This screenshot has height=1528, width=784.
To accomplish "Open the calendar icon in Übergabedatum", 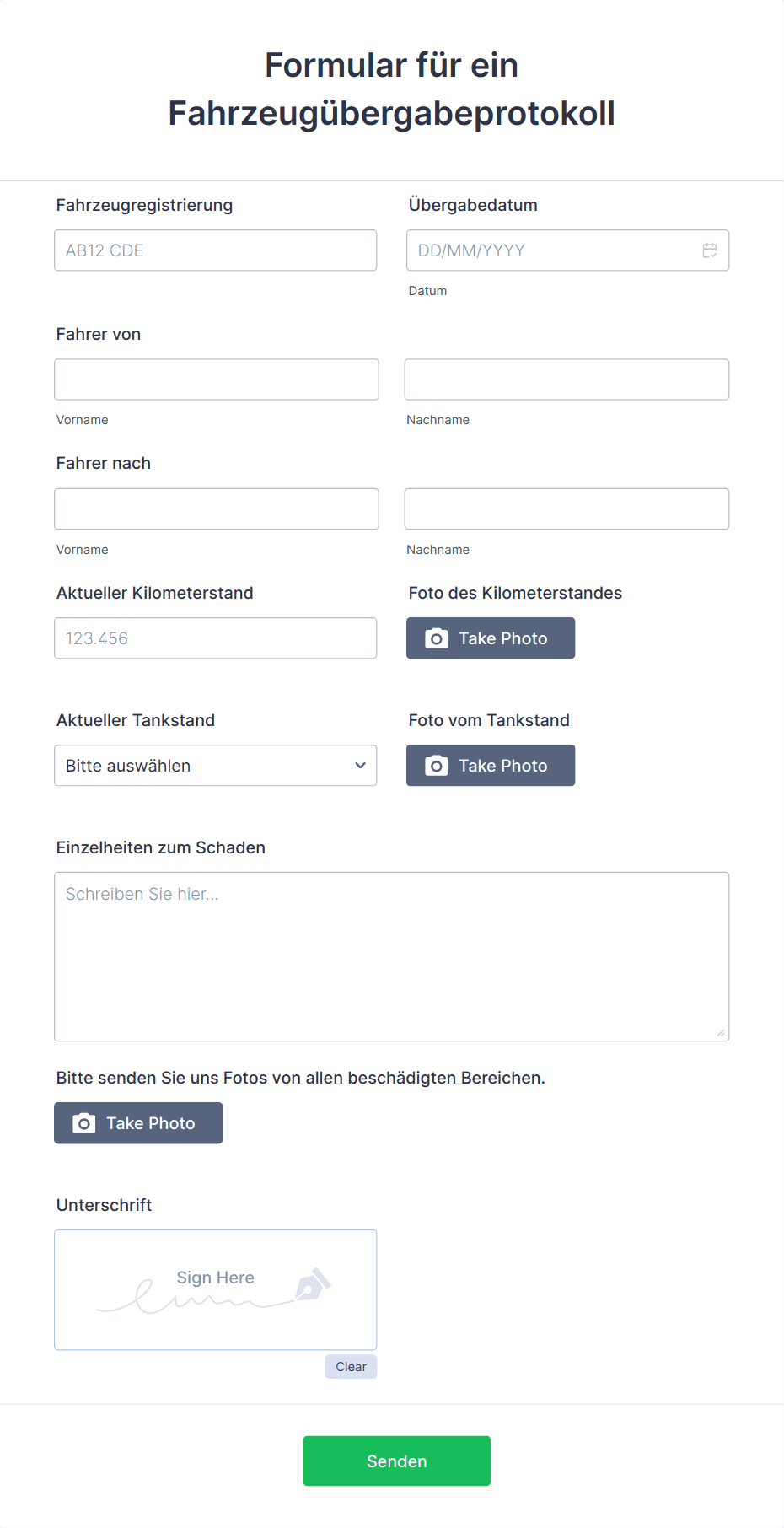I will (710, 250).
